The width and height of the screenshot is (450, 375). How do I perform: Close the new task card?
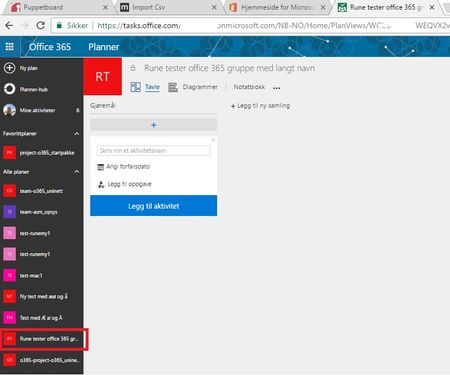213,140
